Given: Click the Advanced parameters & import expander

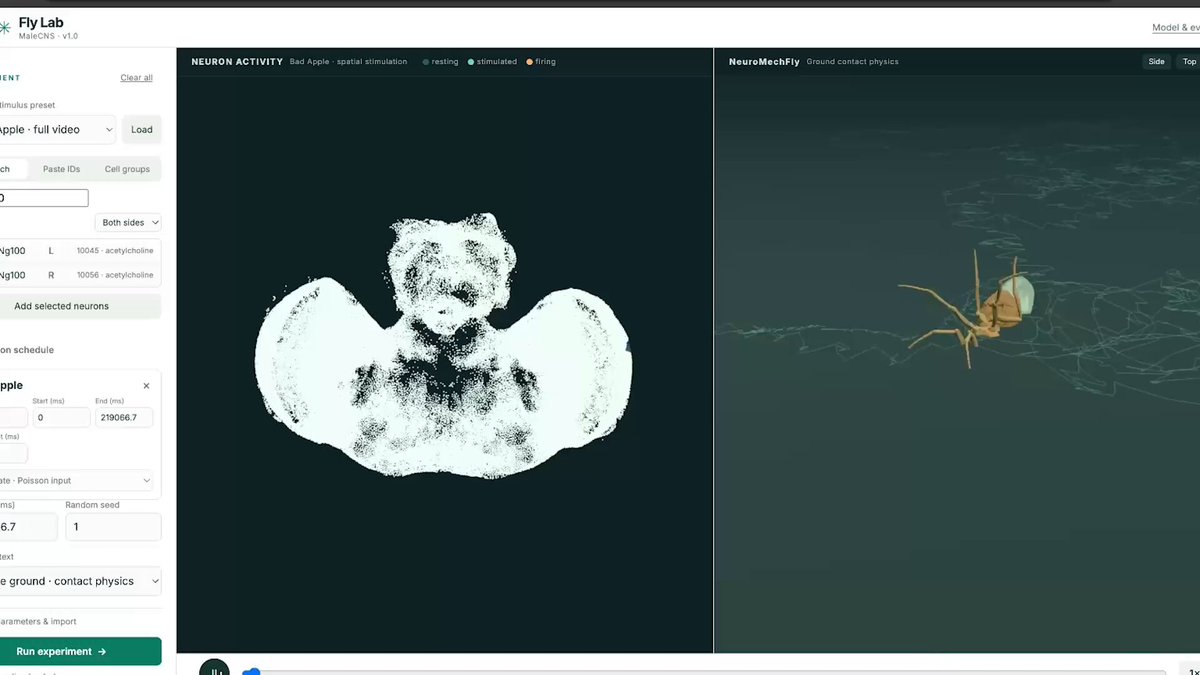Looking at the screenshot, I should 38,622.
